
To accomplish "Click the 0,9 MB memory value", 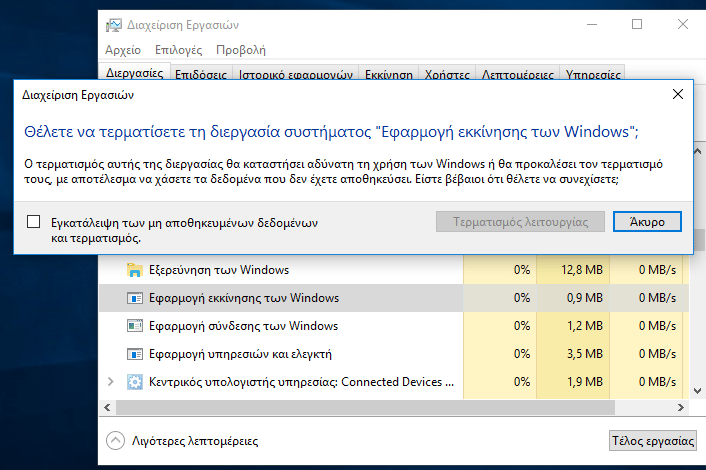I will pyautogui.click(x=584, y=298).
